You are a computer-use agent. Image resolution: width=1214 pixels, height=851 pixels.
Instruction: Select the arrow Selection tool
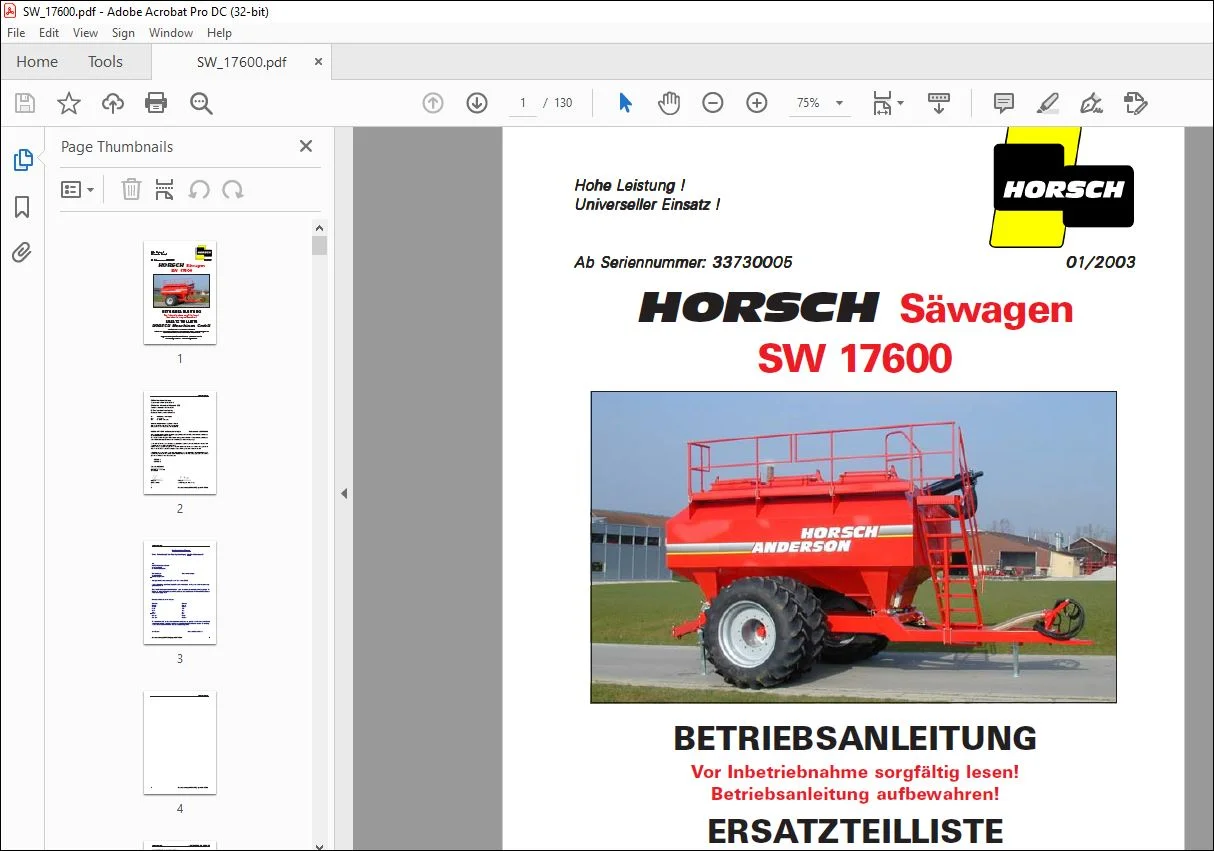[626, 103]
